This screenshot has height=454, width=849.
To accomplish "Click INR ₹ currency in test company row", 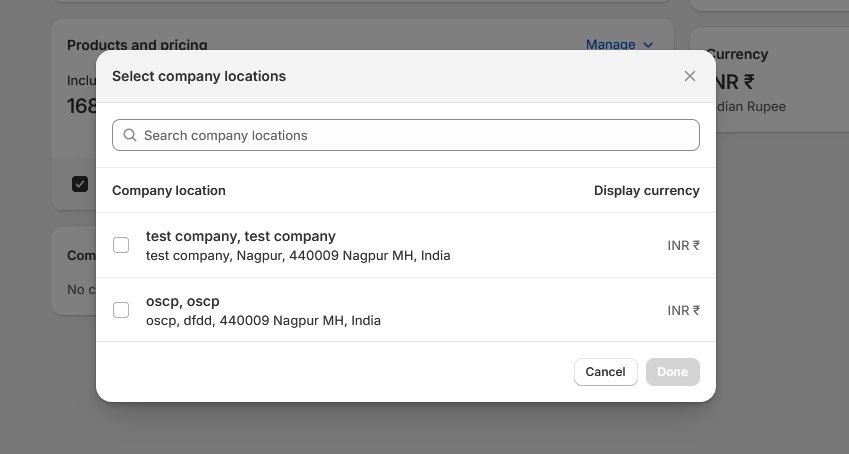I will coord(683,245).
